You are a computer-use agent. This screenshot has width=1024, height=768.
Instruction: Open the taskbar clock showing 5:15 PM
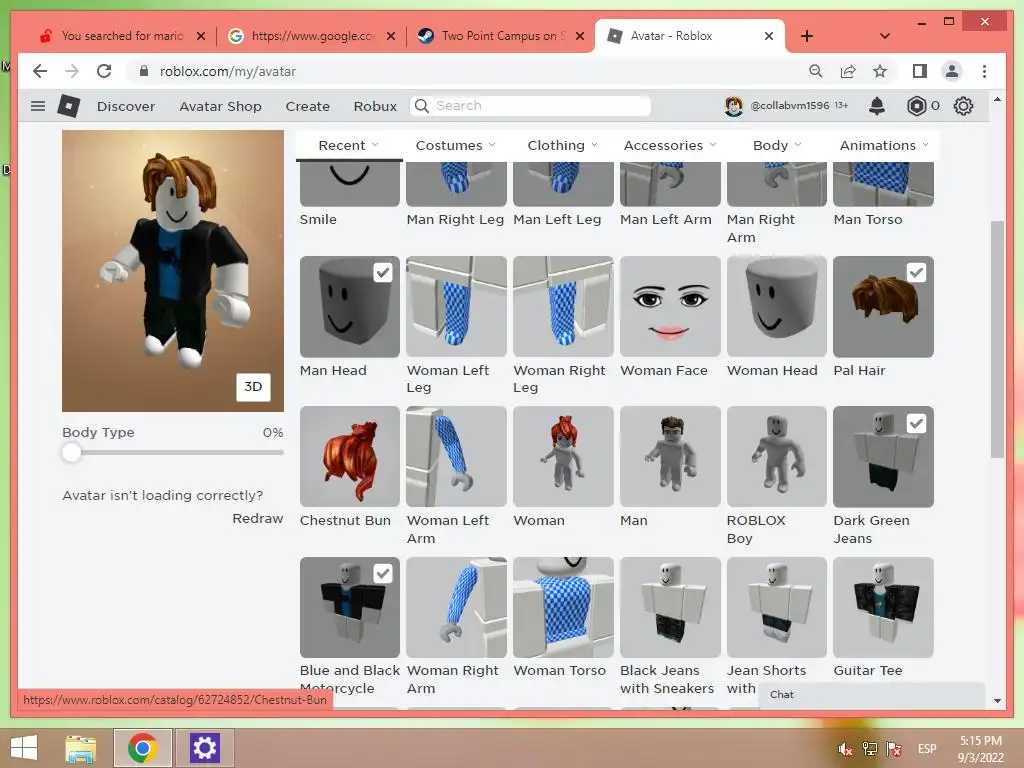[x=980, y=749]
